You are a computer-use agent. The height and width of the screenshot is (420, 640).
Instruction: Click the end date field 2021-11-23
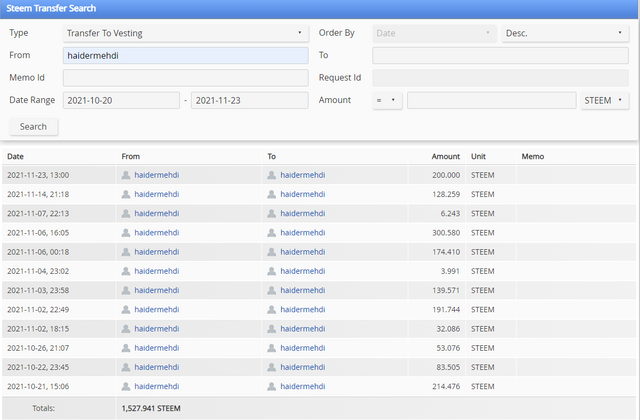[x=249, y=100]
